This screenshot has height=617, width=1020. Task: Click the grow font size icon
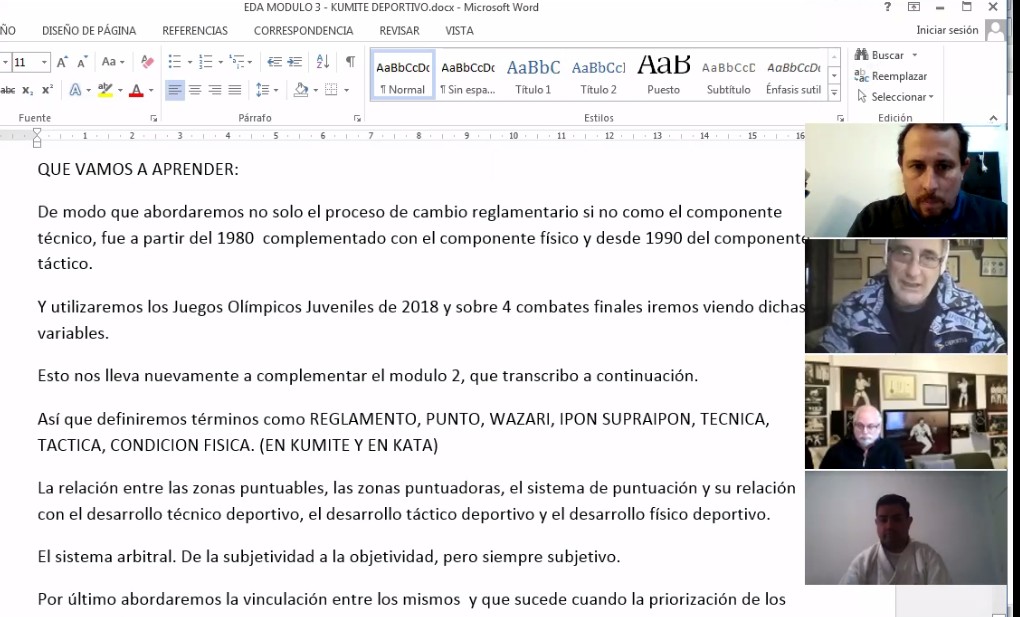tap(62, 62)
